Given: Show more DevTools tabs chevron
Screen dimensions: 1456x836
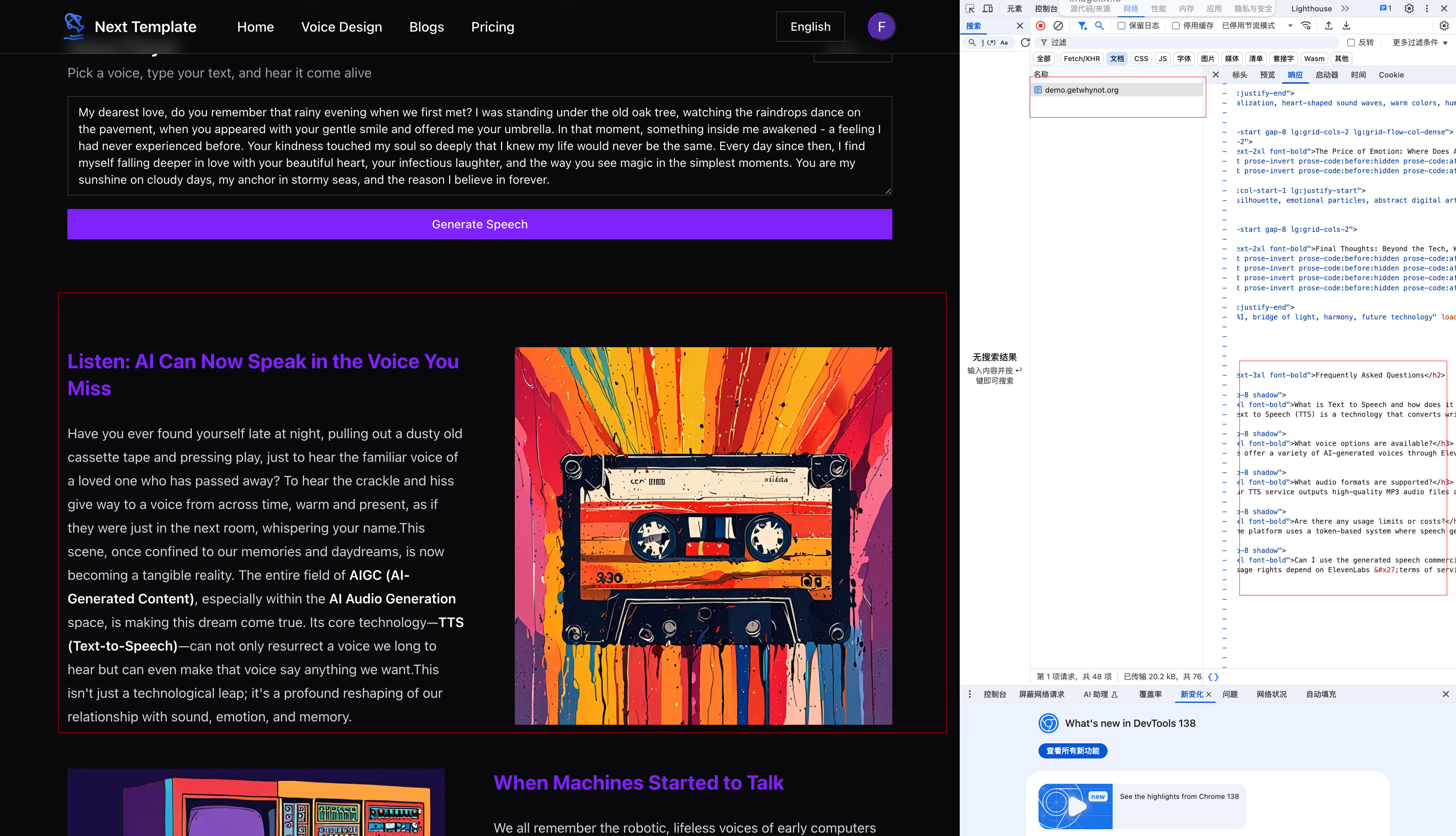Looking at the screenshot, I should [x=1345, y=8].
